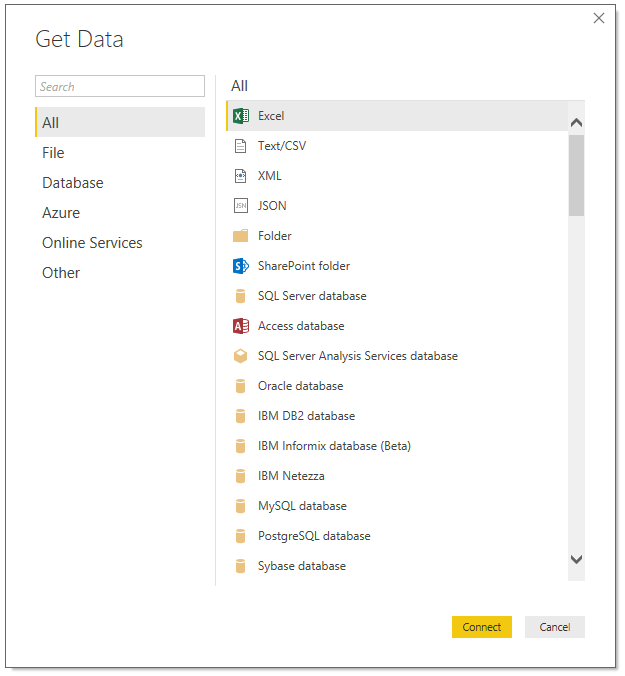Click the Analysis Services cube icon
The image size is (625, 676).
click(241, 356)
